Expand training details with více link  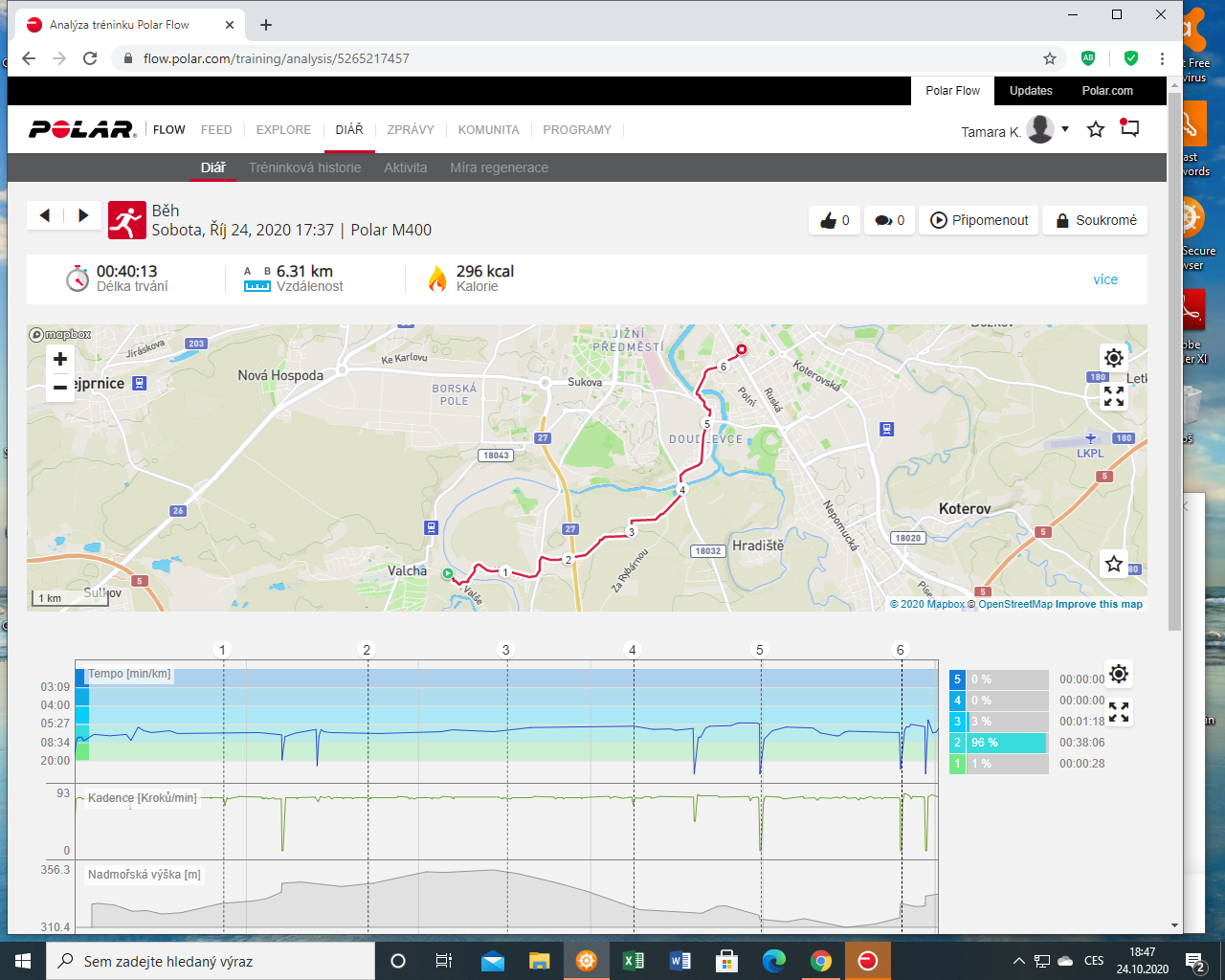[1104, 279]
